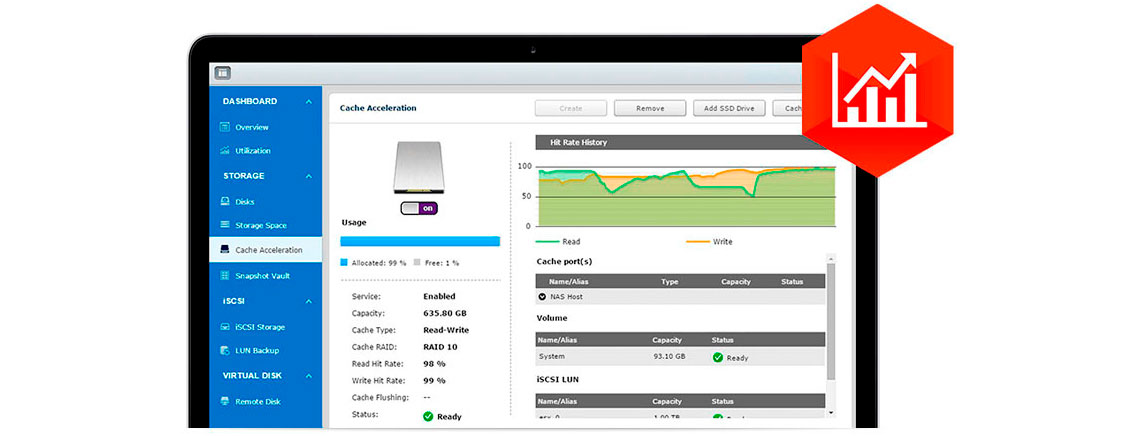Collapse the VIRTUAL DISK section chevron

(x=309, y=376)
